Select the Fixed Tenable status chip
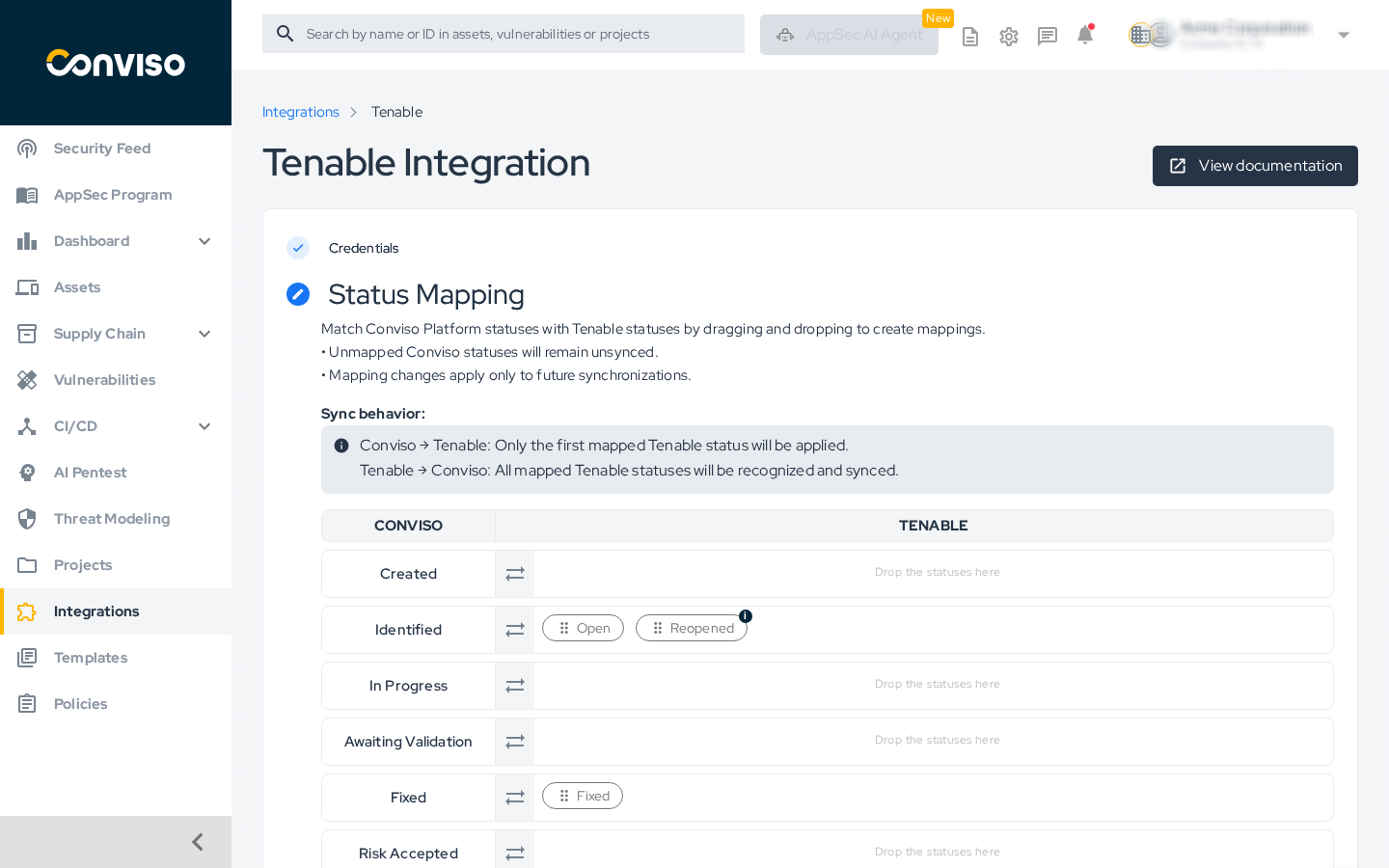1389x868 pixels. [x=583, y=796]
